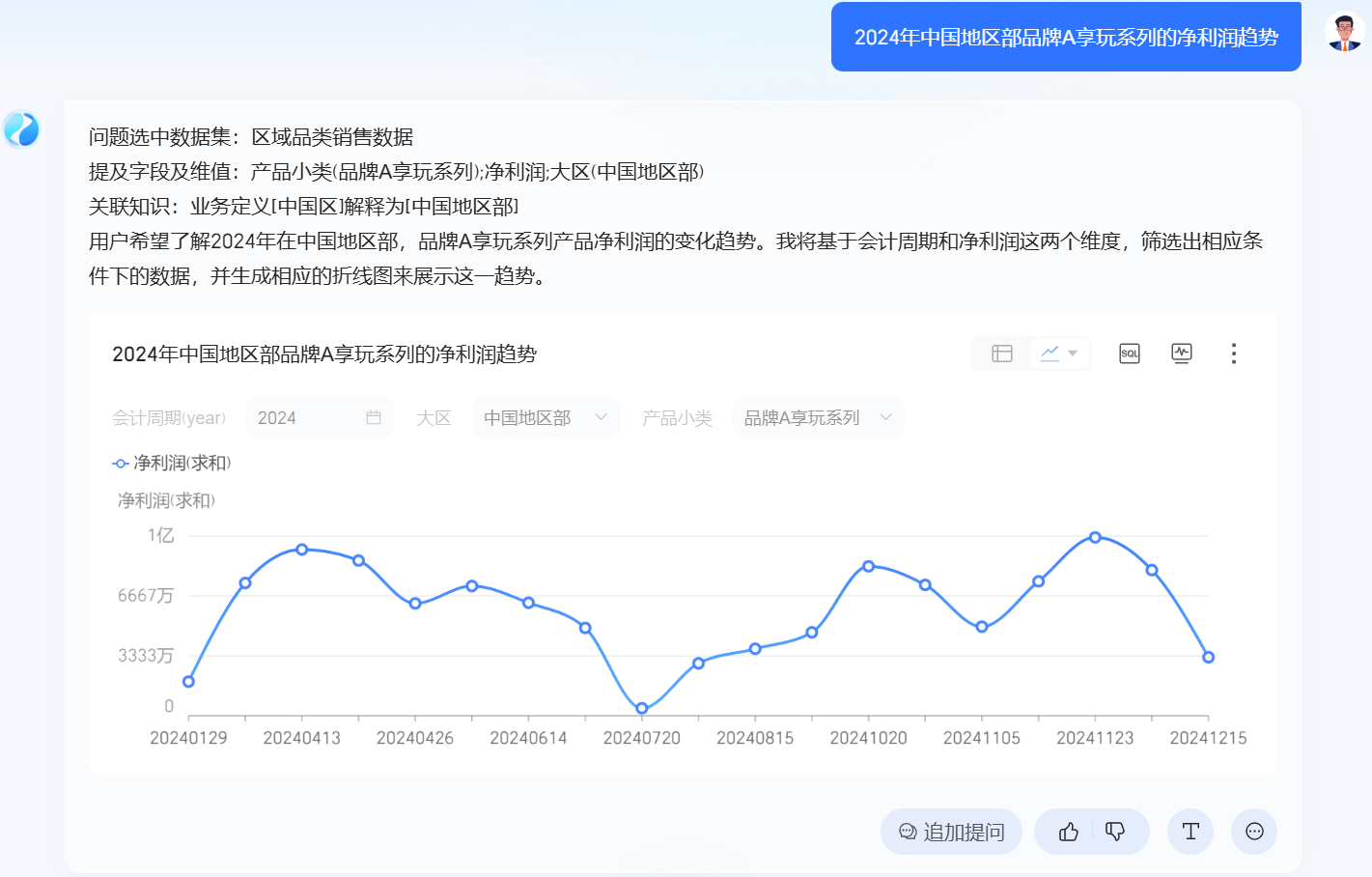
Task: Click the user question message bubble
Action: [x=1066, y=37]
